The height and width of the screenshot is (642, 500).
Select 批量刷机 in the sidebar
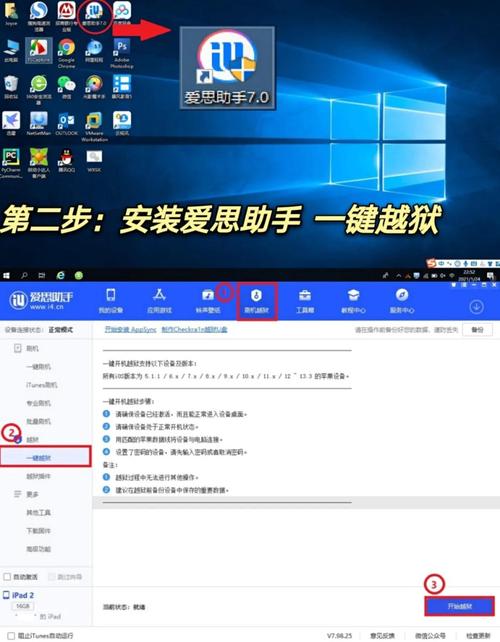[x=38, y=421]
